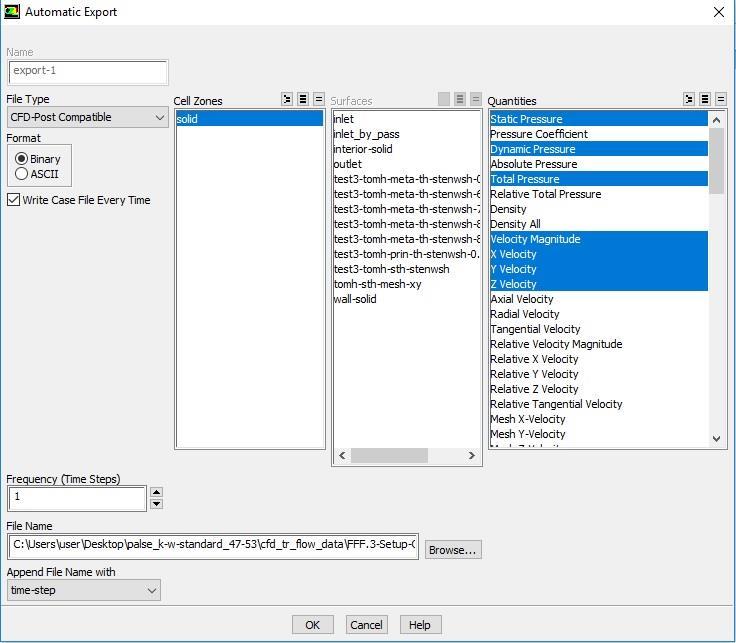Click Quantities list scroll up arrow
This screenshot has height=643, width=736.
(x=716, y=120)
